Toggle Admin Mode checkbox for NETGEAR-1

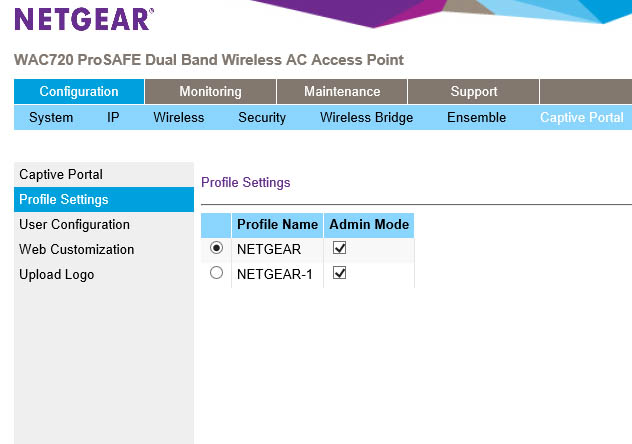tap(339, 273)
